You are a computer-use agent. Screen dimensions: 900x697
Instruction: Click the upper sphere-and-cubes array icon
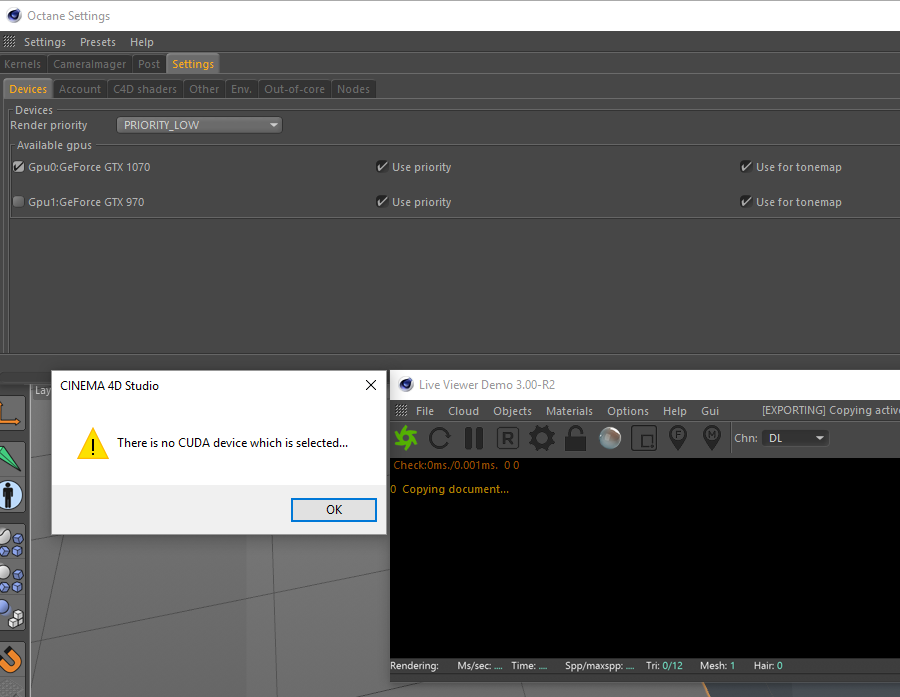point(11,543)
